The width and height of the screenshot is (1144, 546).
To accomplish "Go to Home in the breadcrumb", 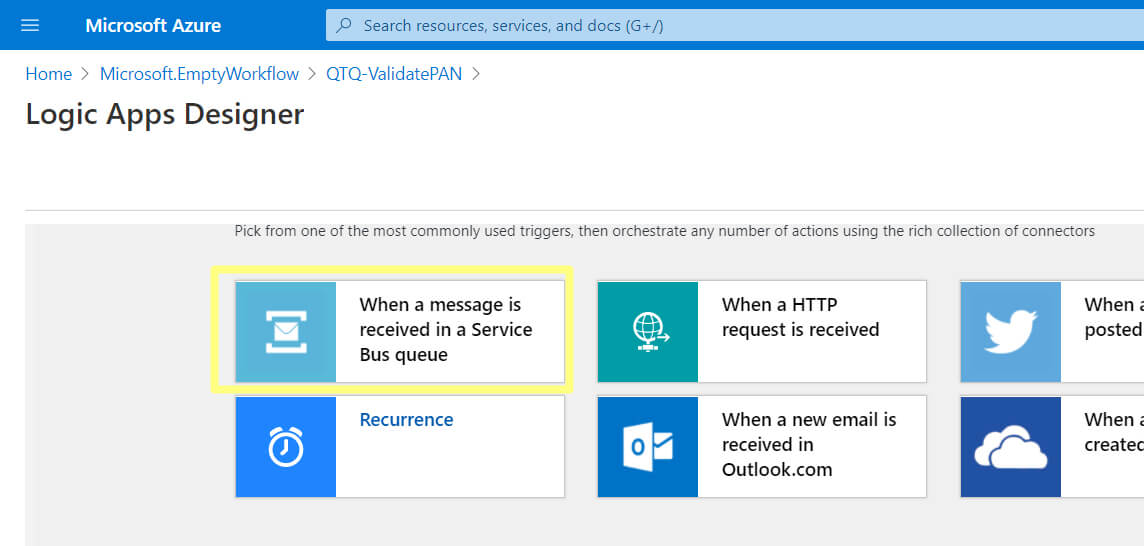I will coord(49,74).
